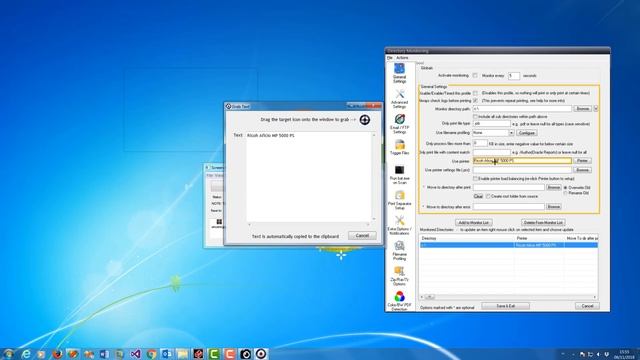Viewport: 640px width, 360px height.
Task: Click the Directory column header
Action: 467,238
